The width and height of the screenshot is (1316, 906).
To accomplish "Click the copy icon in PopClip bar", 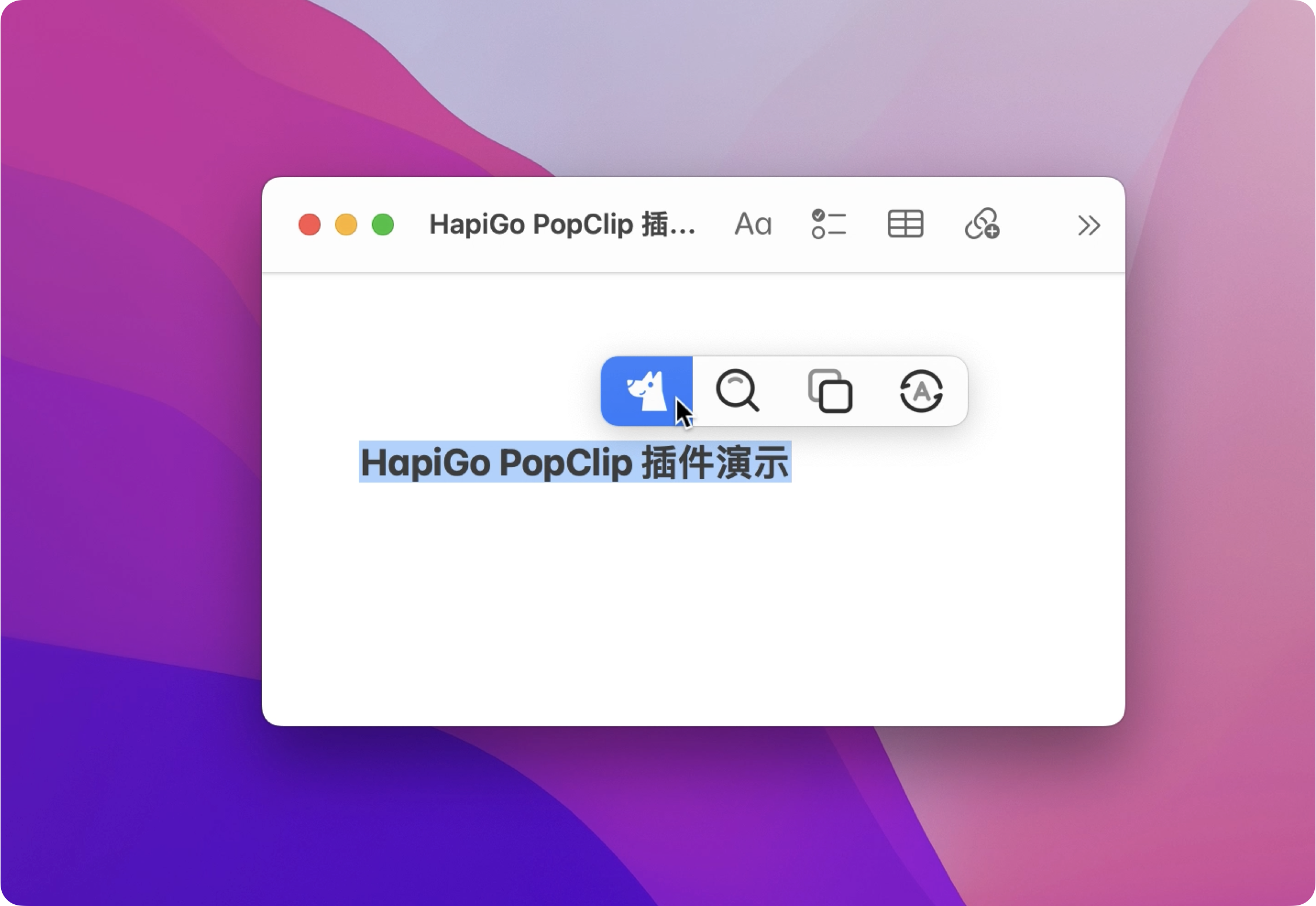I will point(830,391).
